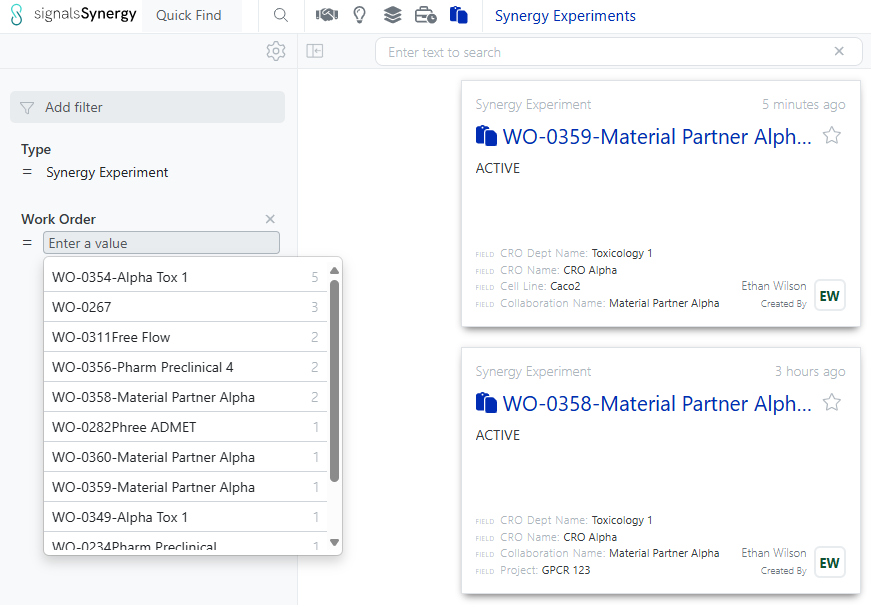Open the Quick Find box

[x=192, y=16]
